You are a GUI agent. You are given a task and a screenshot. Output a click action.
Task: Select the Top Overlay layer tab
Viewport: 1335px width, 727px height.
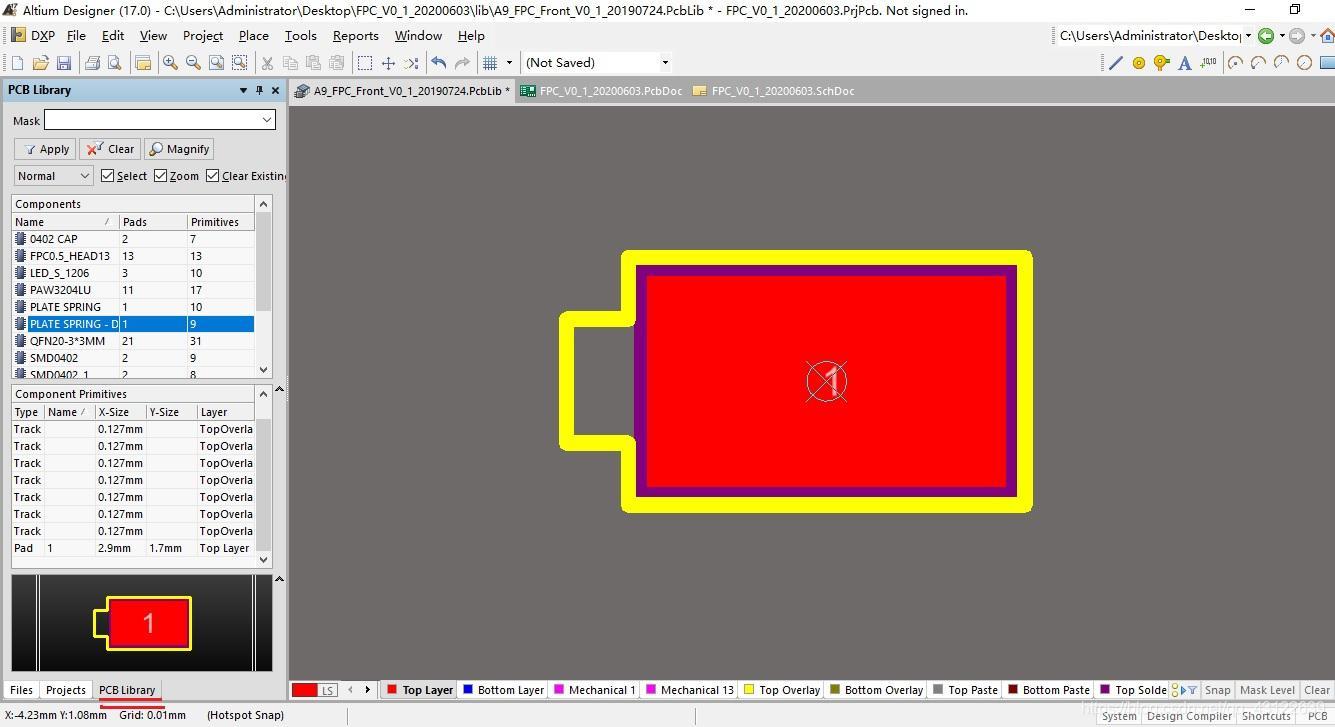[x=782, y=690]
